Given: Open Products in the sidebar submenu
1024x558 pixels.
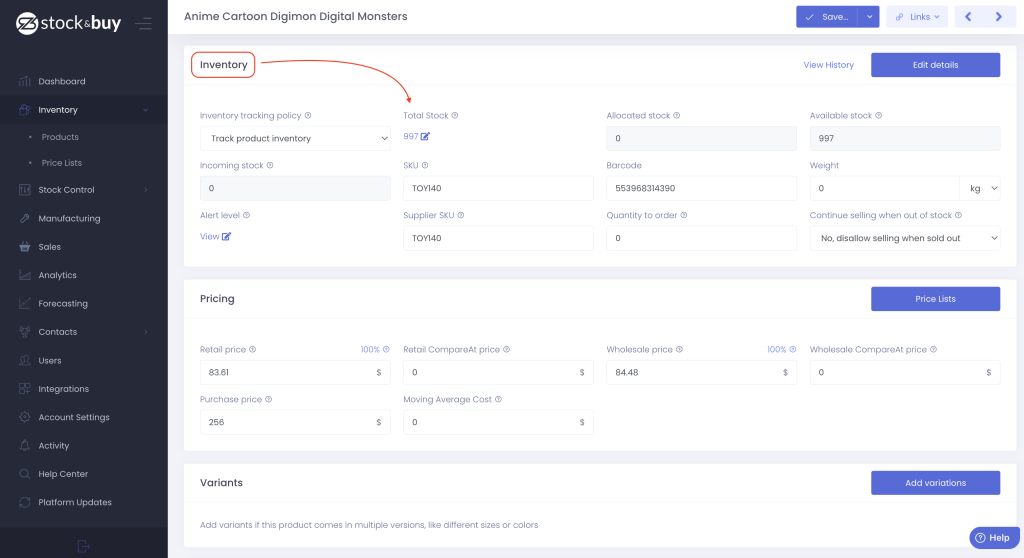Looking at the screenshot, I should [60, 137].
